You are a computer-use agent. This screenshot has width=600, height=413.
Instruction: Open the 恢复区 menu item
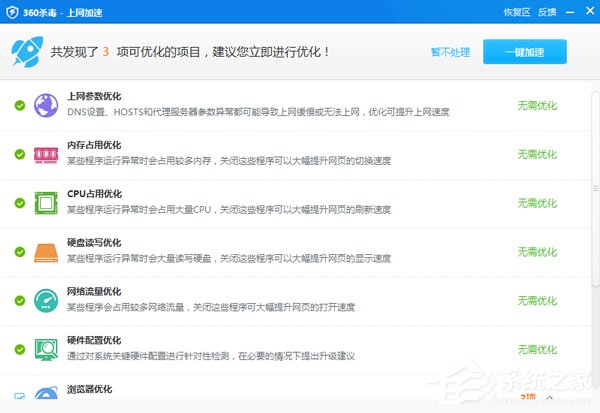514,13
